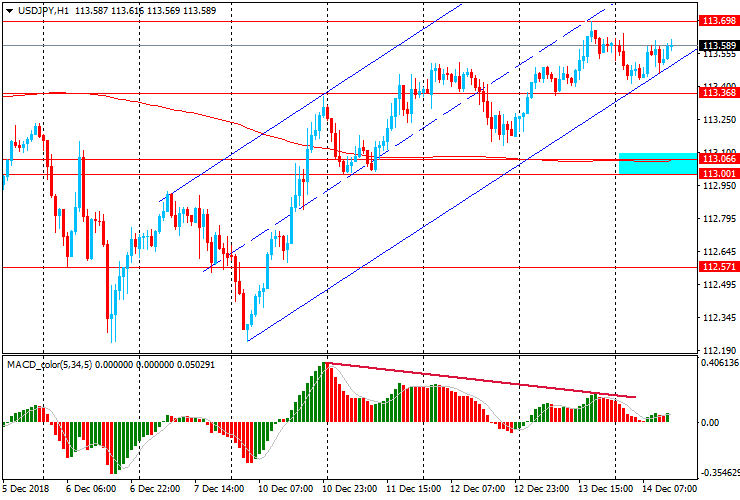This screenshot has height=500, width=740.
Task: Click the 5 Dec 2018 time axis label
Action: pyautogui.click(x=26, y=488)
